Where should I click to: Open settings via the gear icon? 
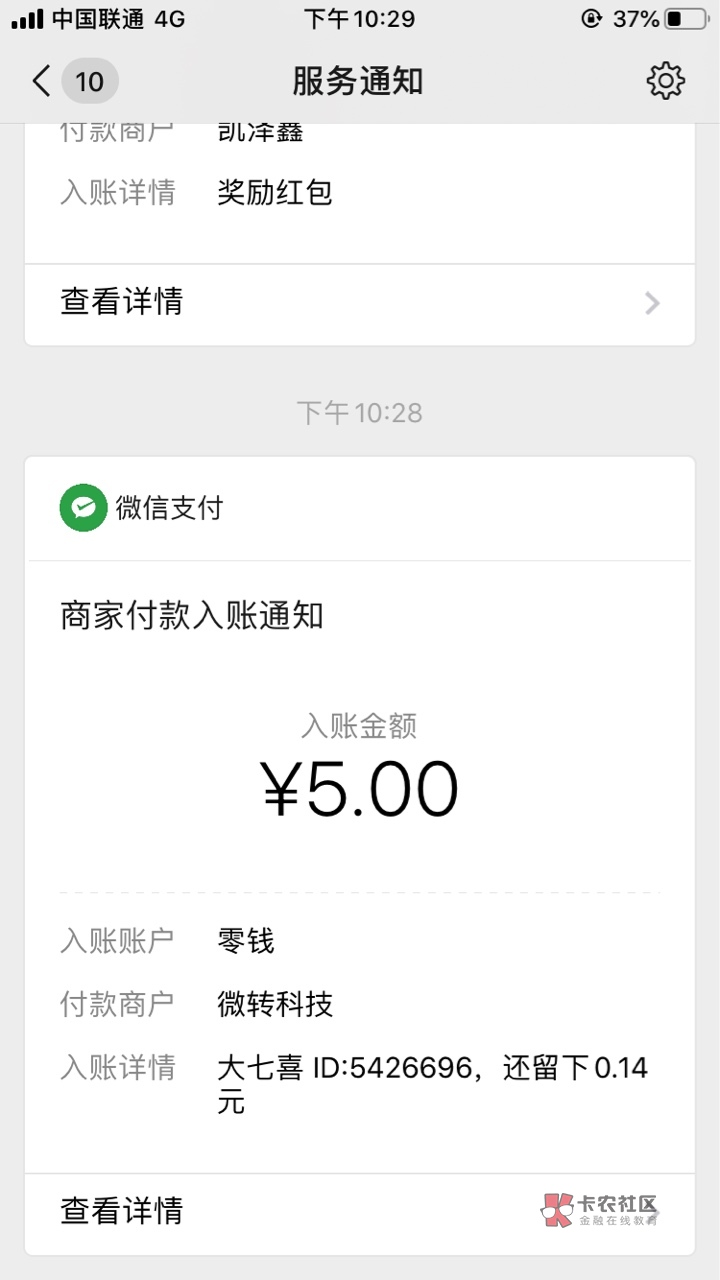pos(665,81)
